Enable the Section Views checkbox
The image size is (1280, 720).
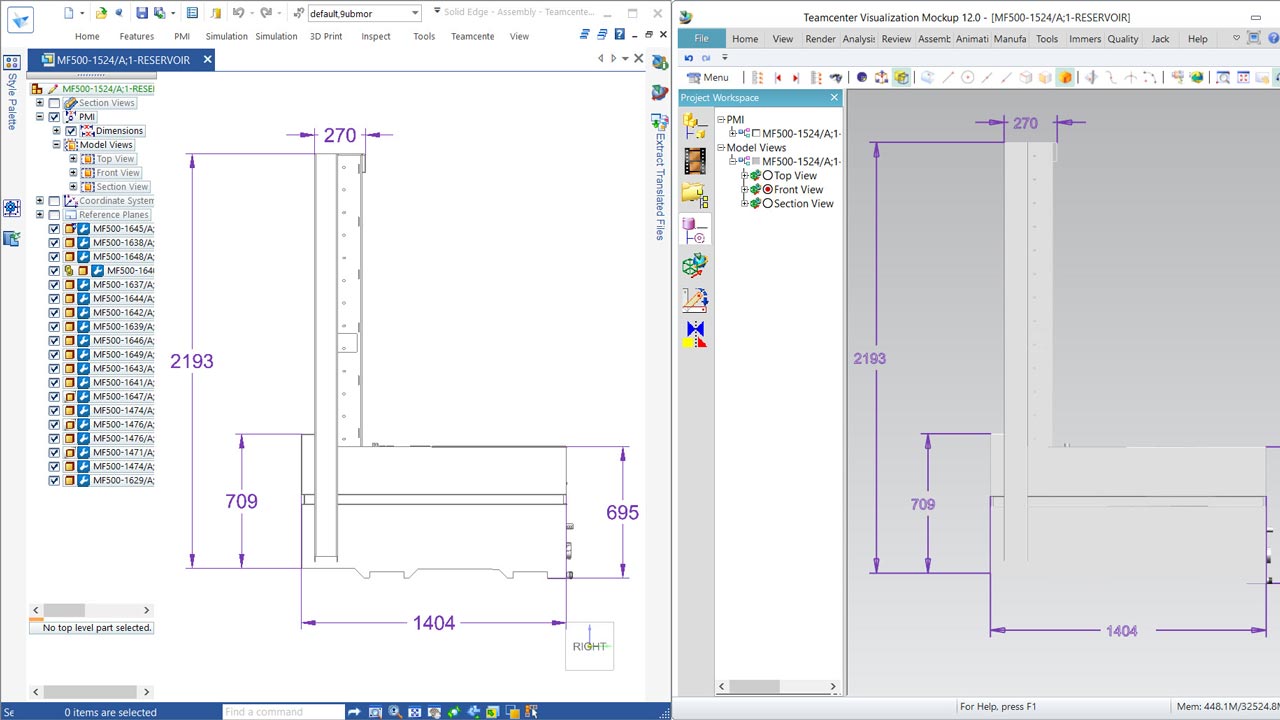[x=54, y=103]
